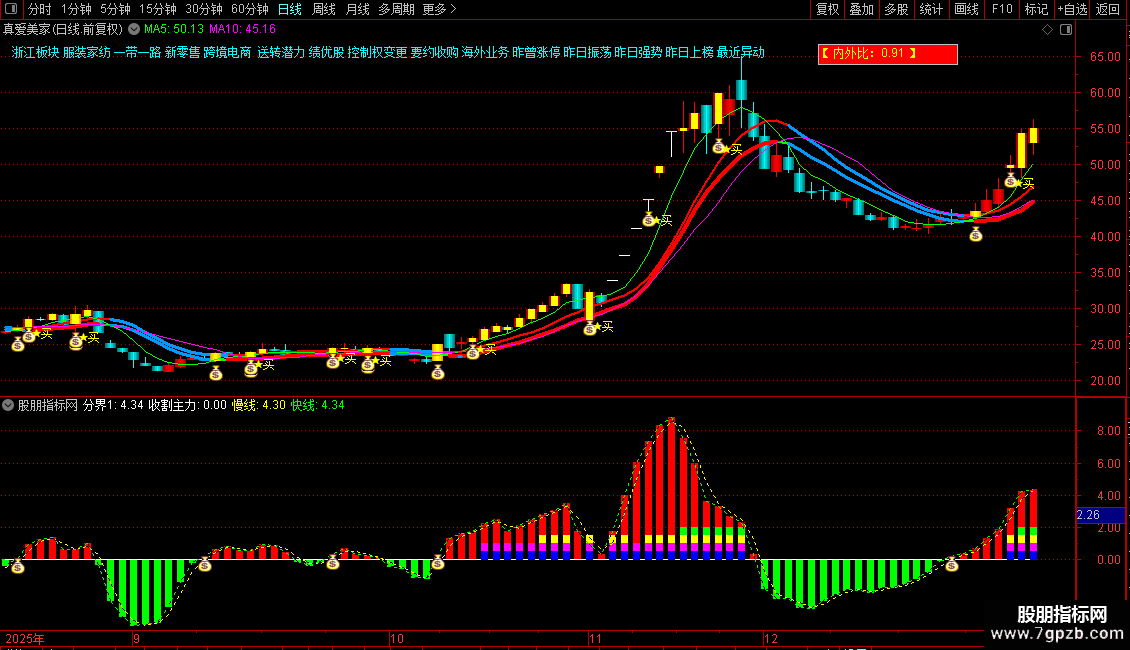Viewport: 1130px width, 650px height.
Task: Open the 新零售 concept tag
Action: pyautogui.click(x=182, y=53)
